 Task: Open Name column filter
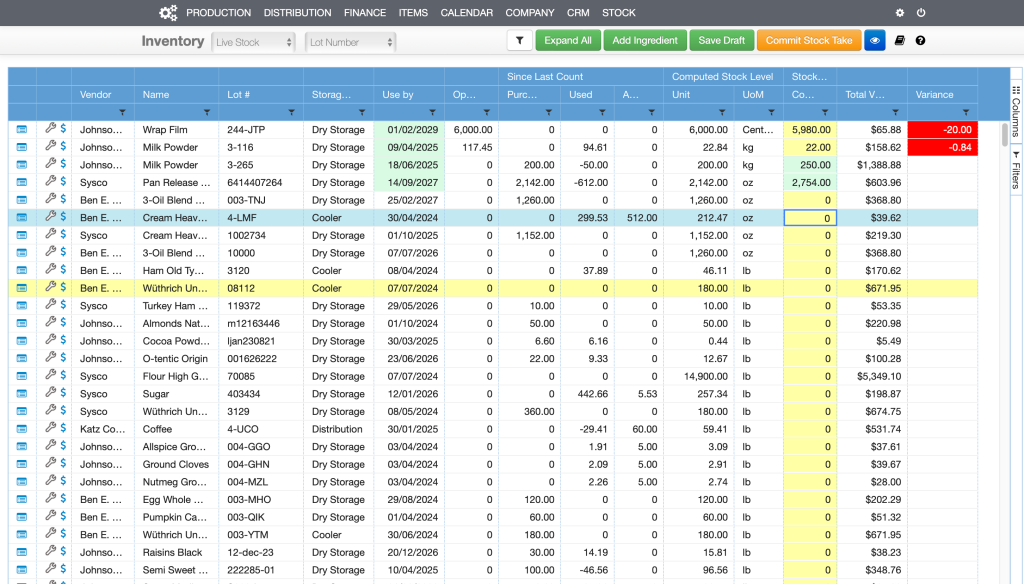(x=207, y=112)
